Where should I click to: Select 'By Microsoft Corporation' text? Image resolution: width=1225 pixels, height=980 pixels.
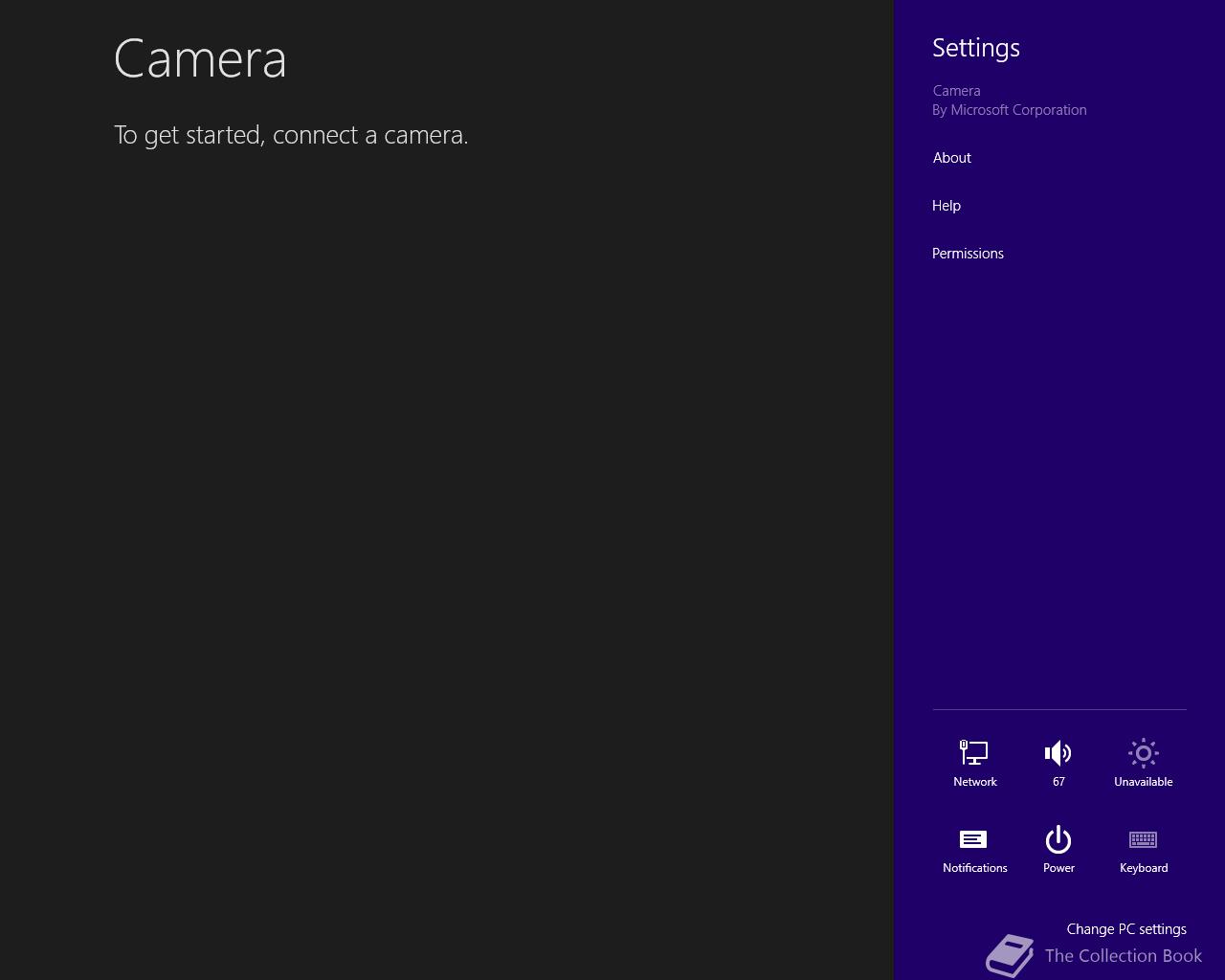(x=1010, y=110)
